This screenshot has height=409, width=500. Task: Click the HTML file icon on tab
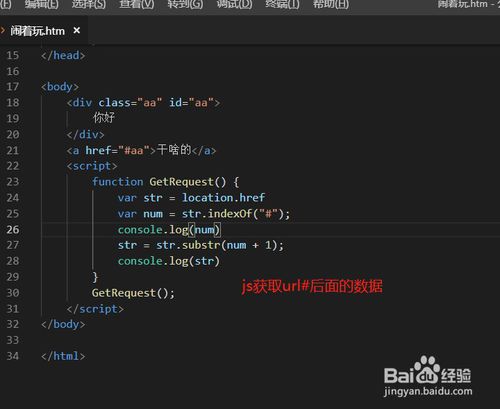[3, 31]
